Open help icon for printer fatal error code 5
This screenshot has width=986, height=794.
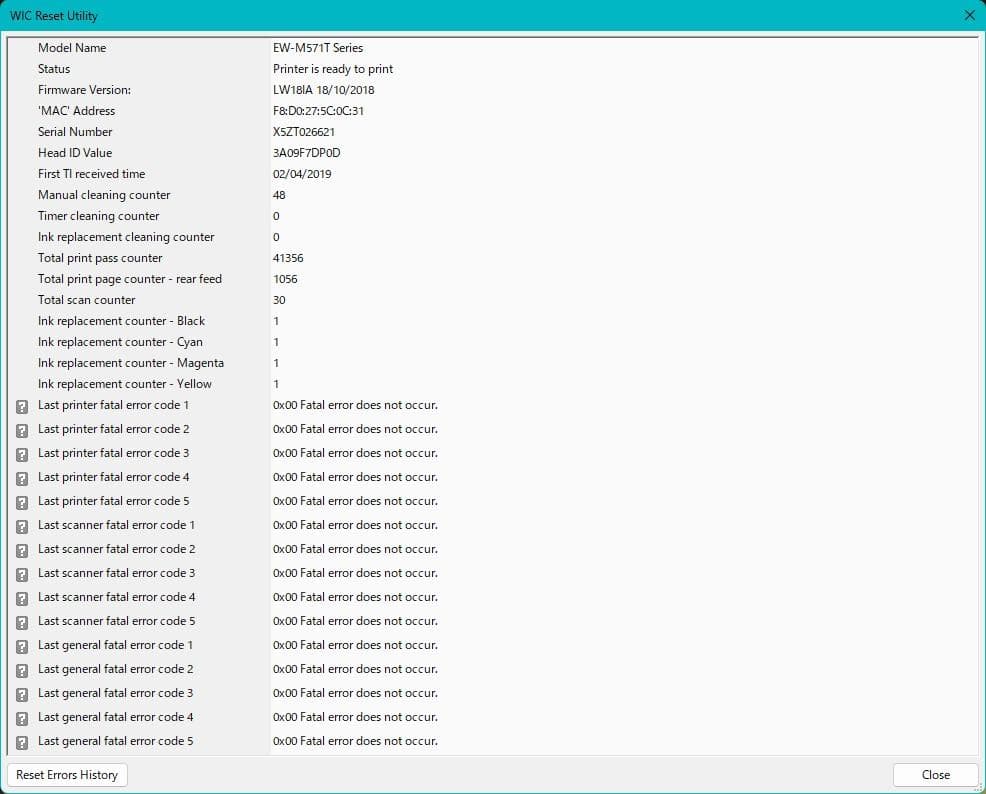[22, 502]
